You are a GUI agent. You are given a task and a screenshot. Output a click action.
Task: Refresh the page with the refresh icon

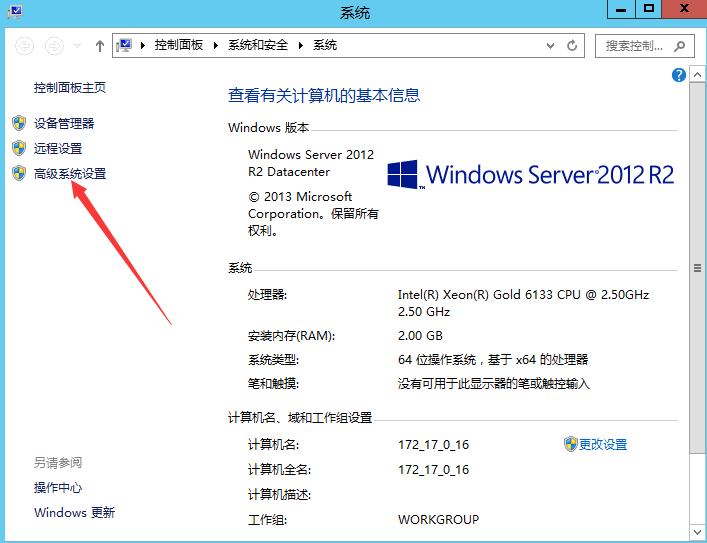pyautogui.click(x=572, y=46)
